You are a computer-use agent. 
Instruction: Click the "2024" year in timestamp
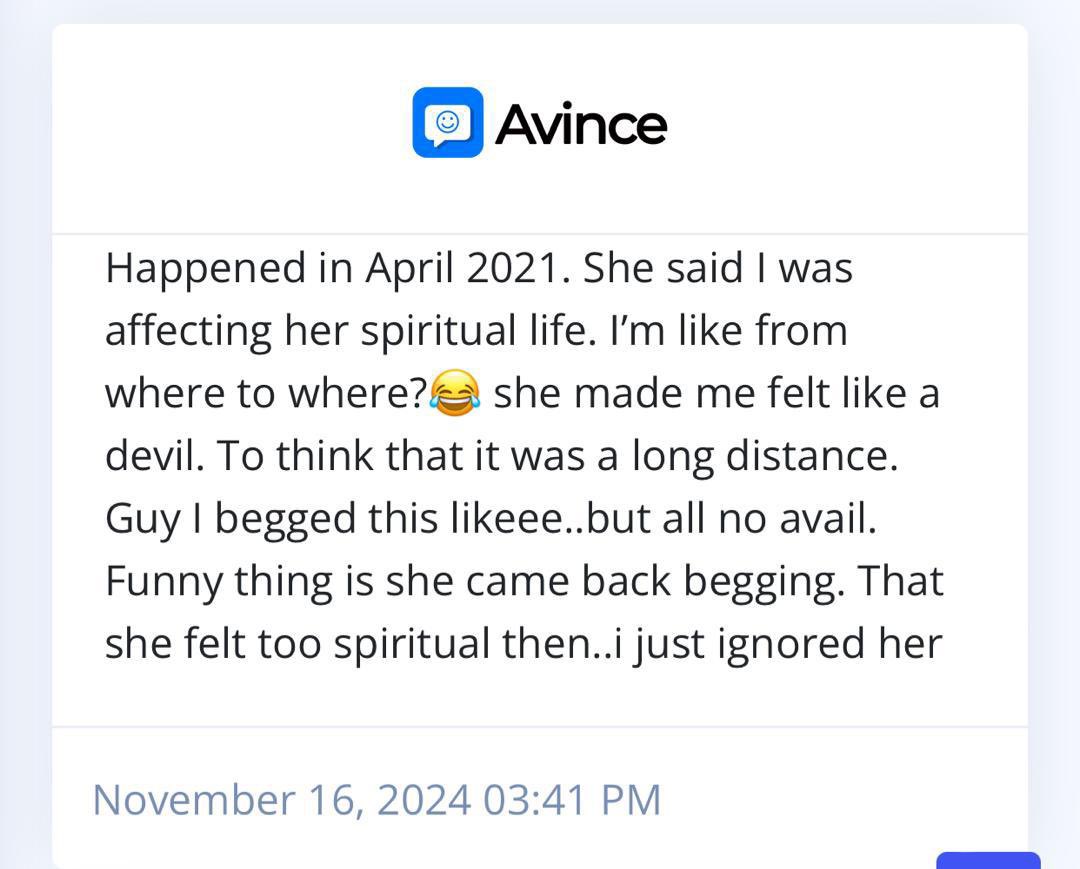[x=424, y=800]
